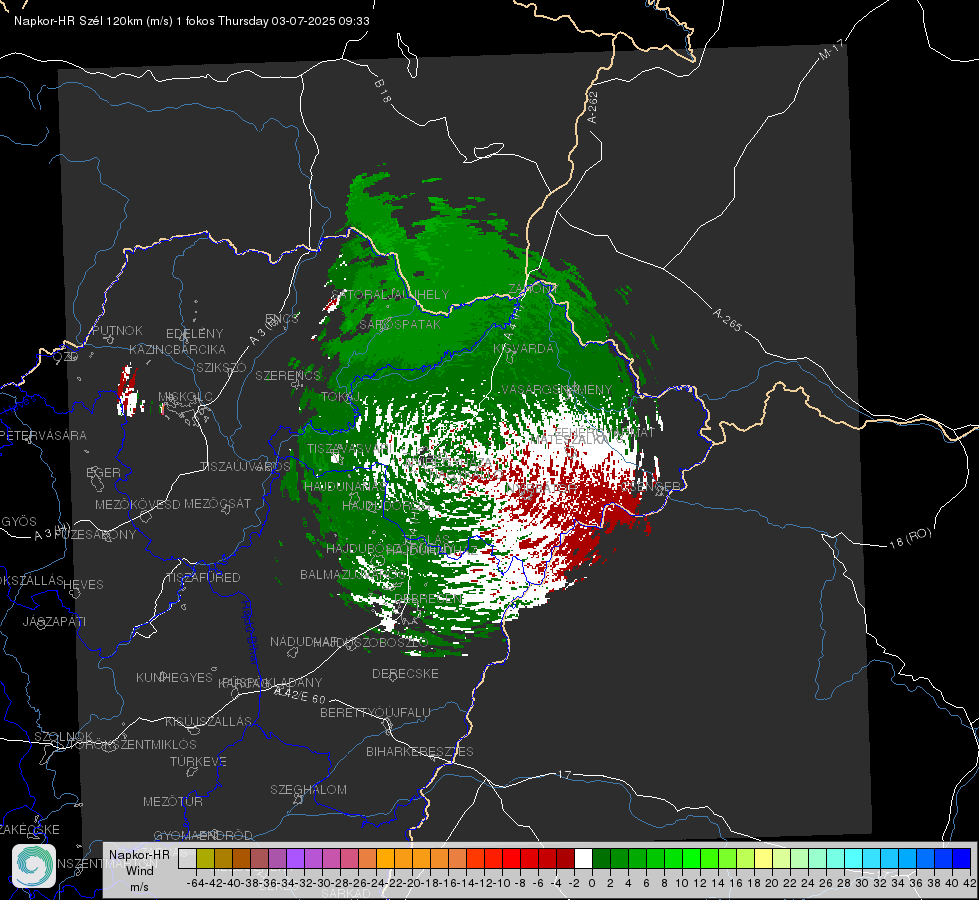Image resolution: width=979 pixels, height=900 pixels.
Task: Click the EGER city label
Action: click(x=103, y=472)
